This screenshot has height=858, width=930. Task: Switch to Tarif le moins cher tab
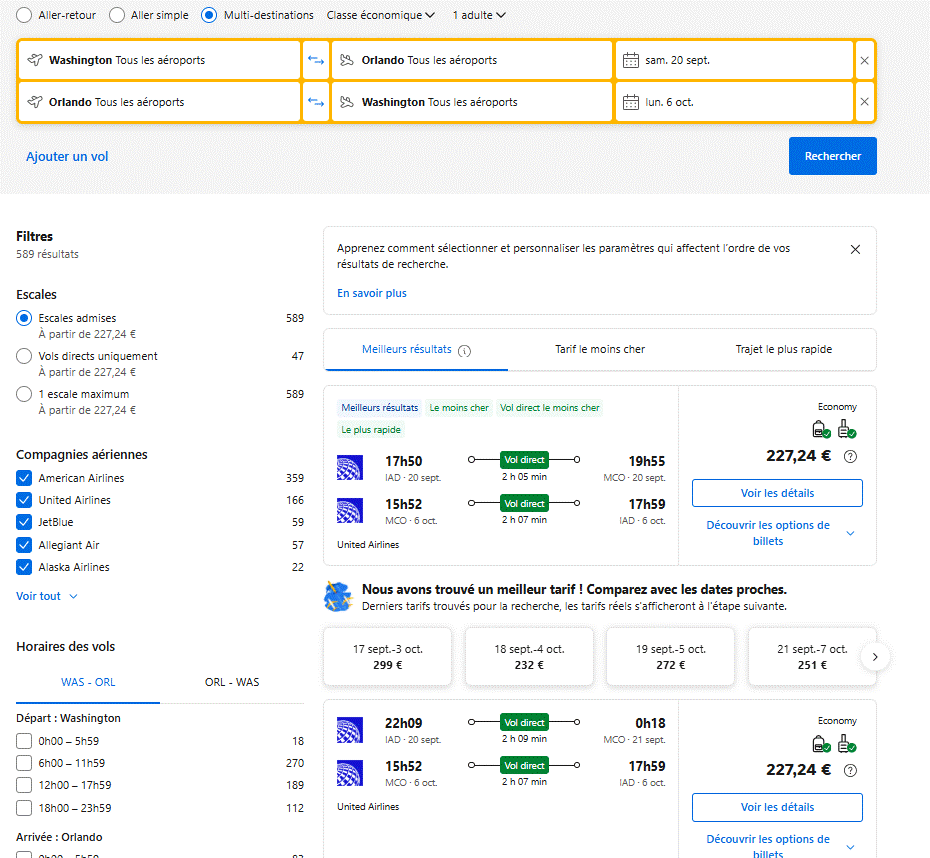[600, 350]
